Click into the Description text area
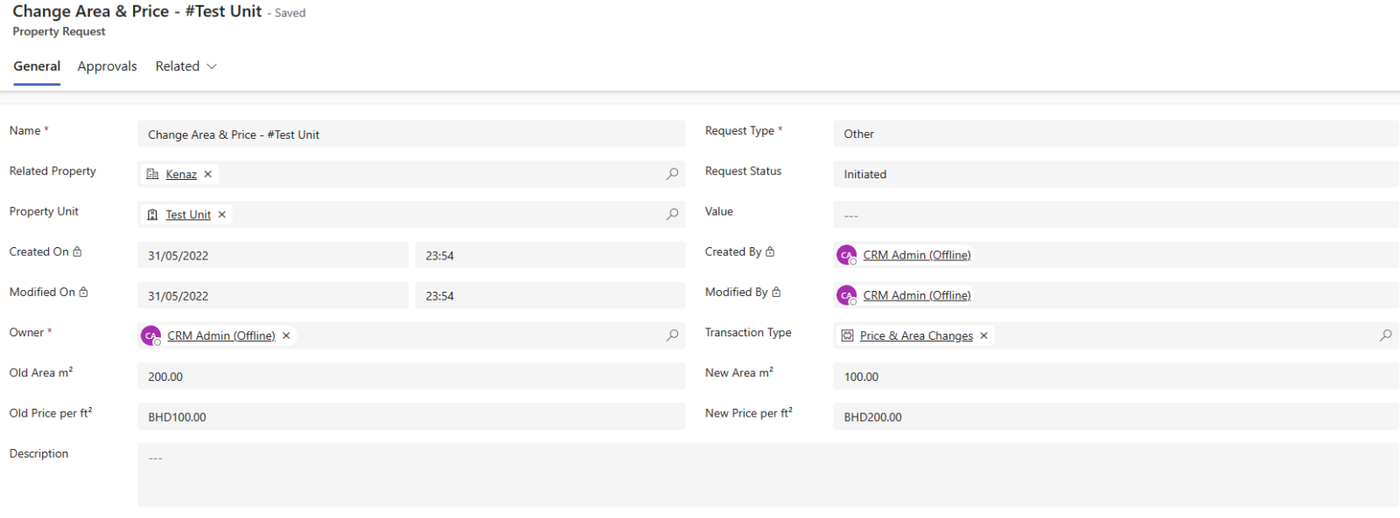Viewport: 1400px width, 518px height. [767, 475]
